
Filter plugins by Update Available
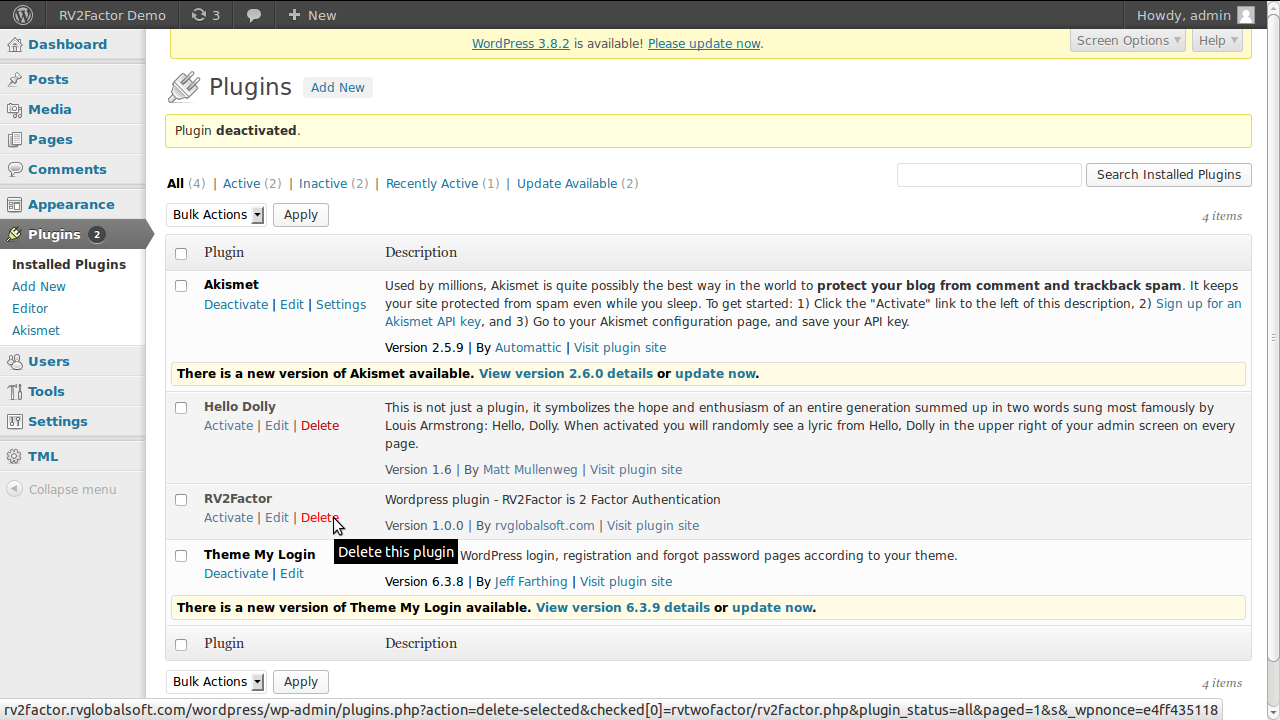pos(567,183)
